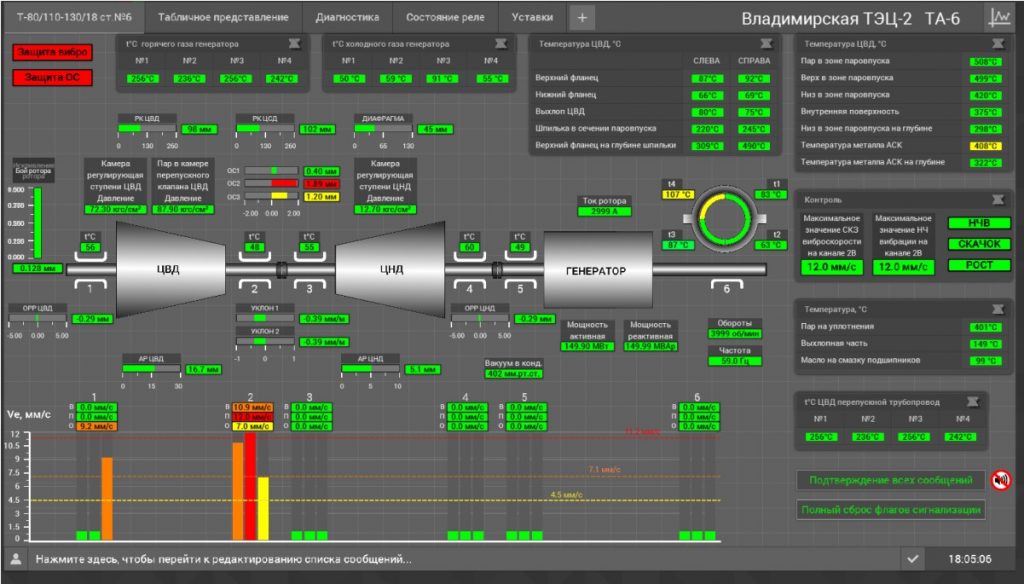Select bearing 3 bracket on shaft
Image resolution: width=1024 pixels, height=584 pixels.
309,286
